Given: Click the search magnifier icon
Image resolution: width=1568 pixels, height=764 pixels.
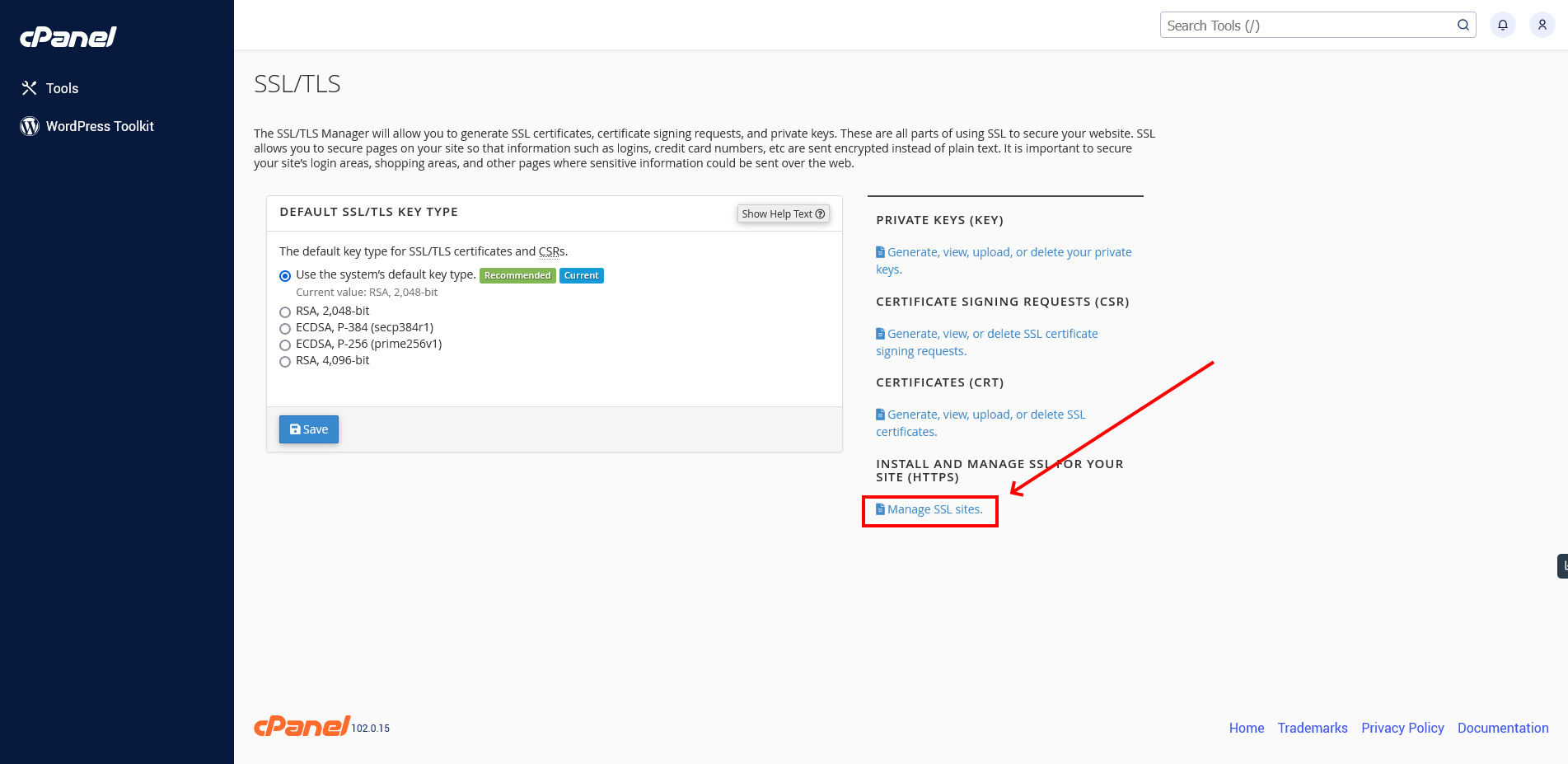Looking at the screenshot, I should 1463,25.
